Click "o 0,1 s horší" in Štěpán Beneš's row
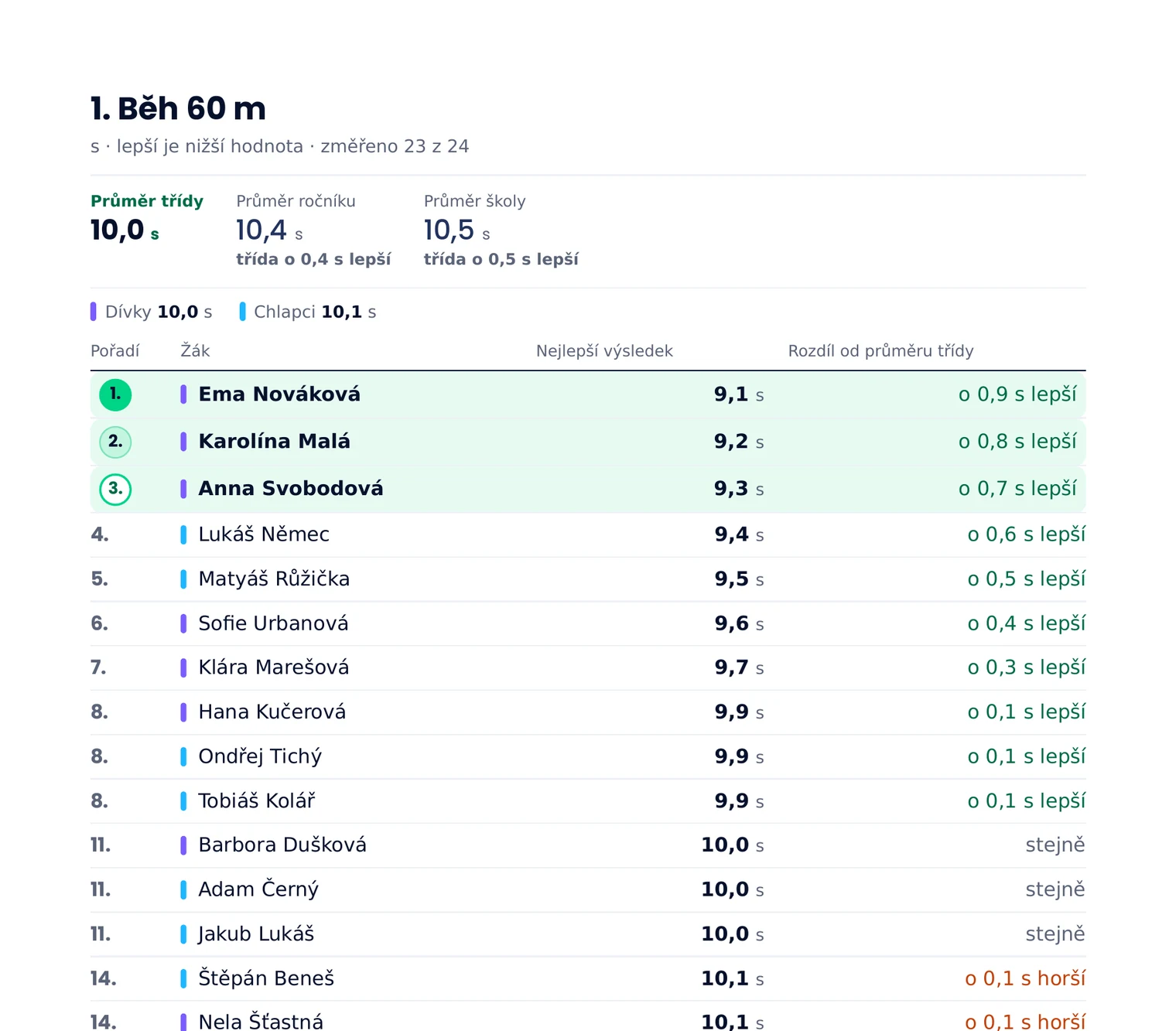 [x=1025, y=978]
